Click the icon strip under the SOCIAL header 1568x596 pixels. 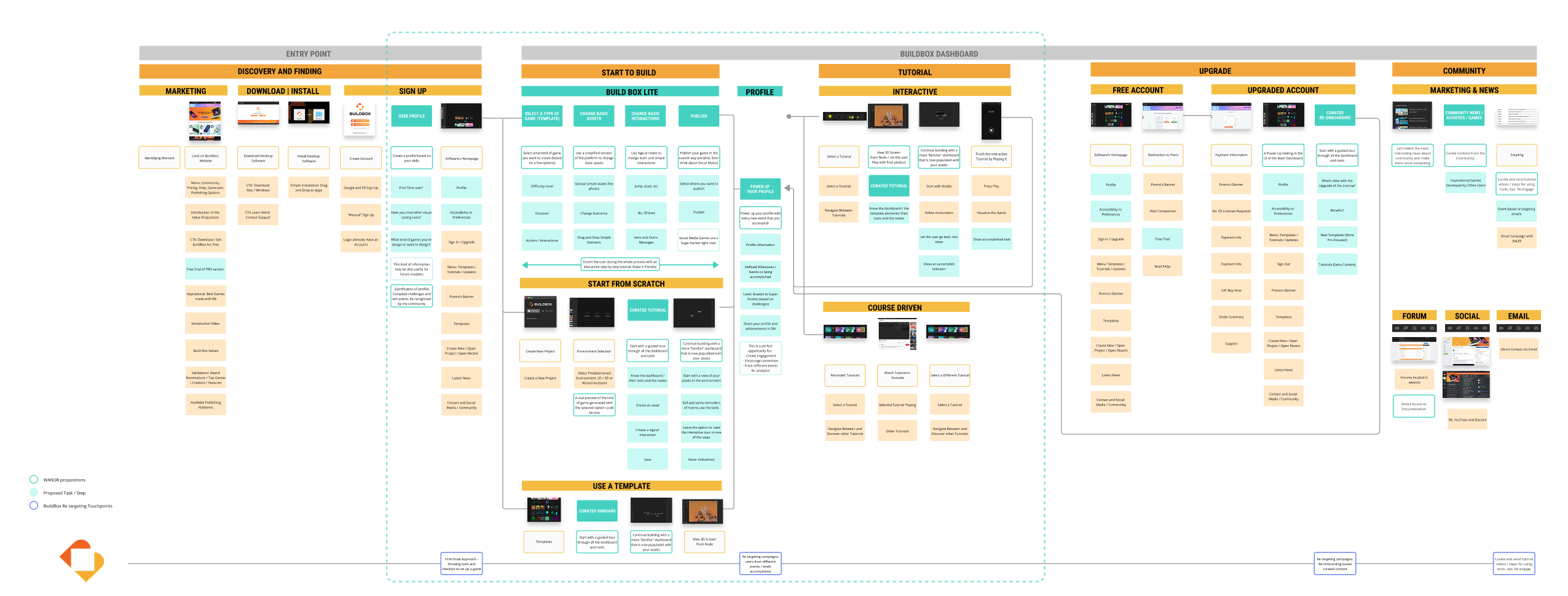point(1466,328)
